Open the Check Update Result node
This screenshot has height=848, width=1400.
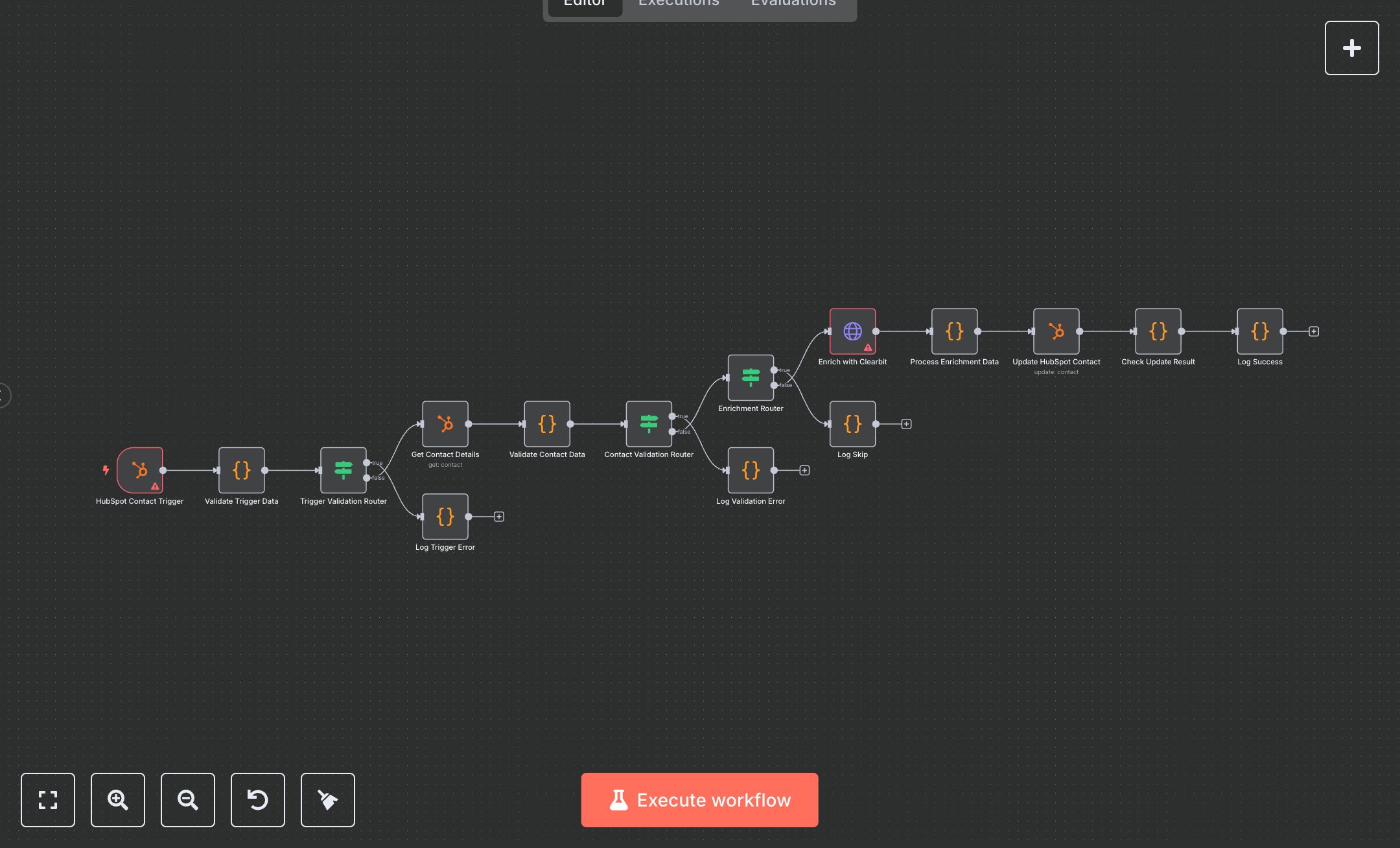pyautogui.click(x=1157, y=331)
